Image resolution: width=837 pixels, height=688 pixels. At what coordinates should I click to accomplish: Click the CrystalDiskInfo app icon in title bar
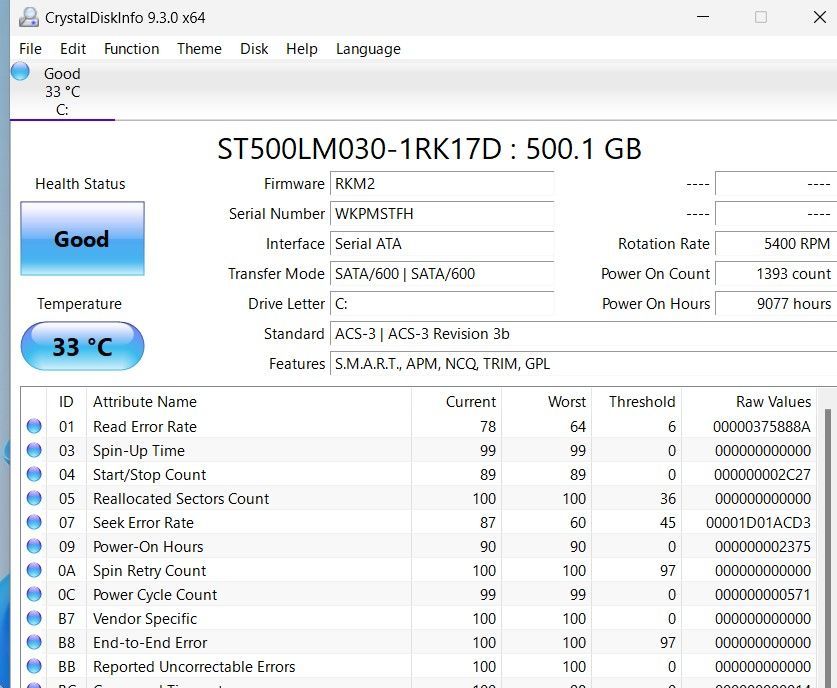coord(29,18)
